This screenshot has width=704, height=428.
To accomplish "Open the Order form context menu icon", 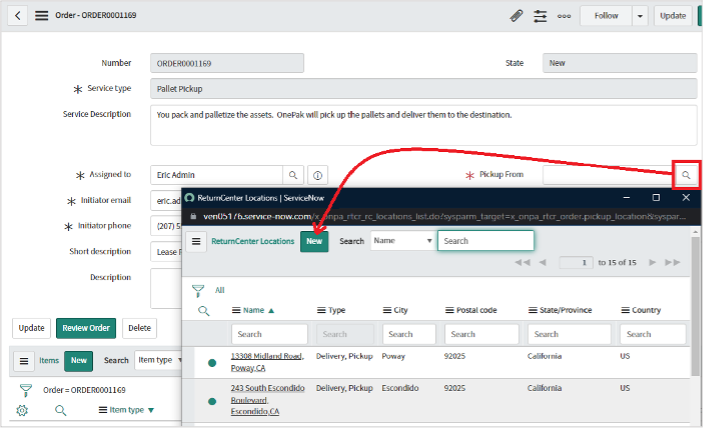I will pos(42,16).
